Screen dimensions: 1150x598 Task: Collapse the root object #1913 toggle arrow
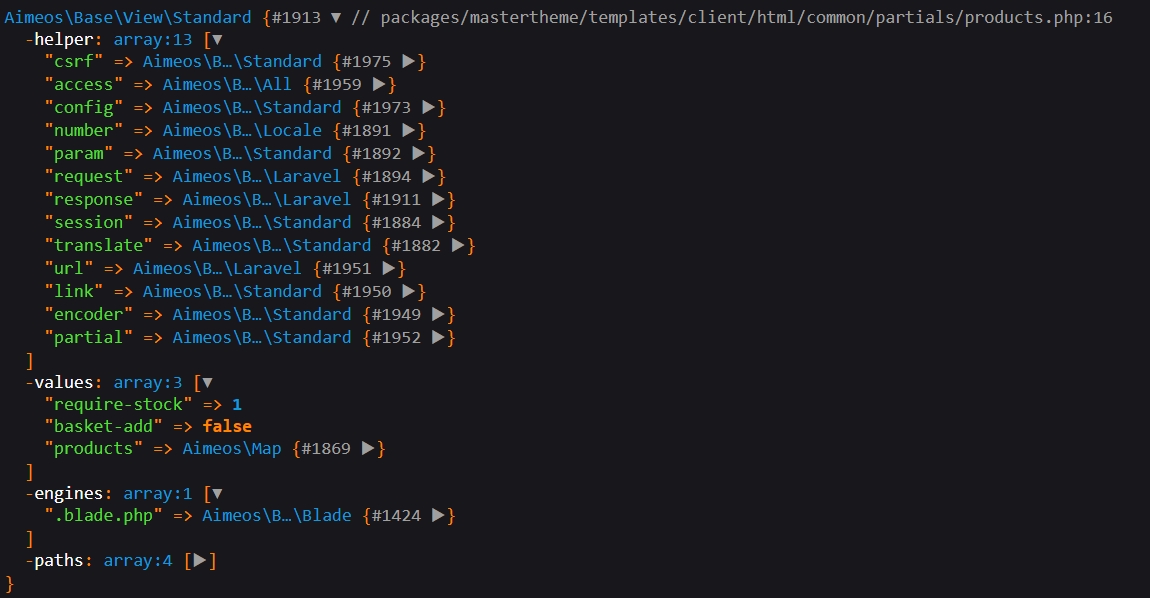(x=335, y=17)
